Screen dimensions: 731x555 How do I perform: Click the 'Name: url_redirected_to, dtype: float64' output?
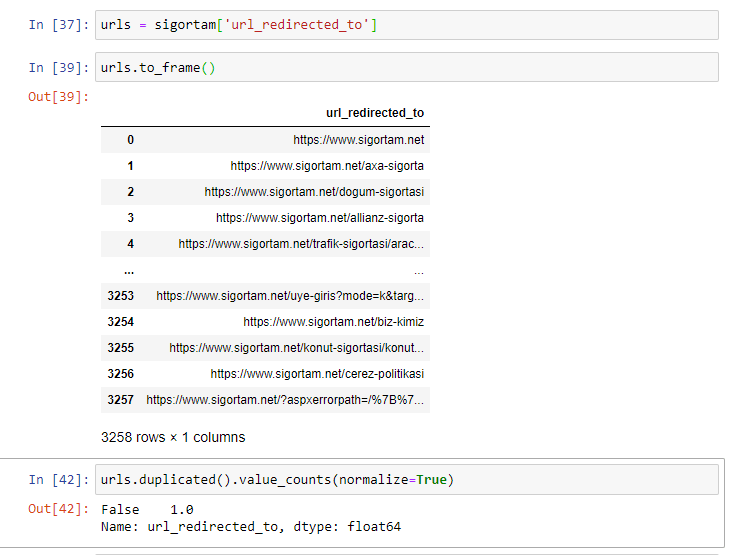click(251, 527)
